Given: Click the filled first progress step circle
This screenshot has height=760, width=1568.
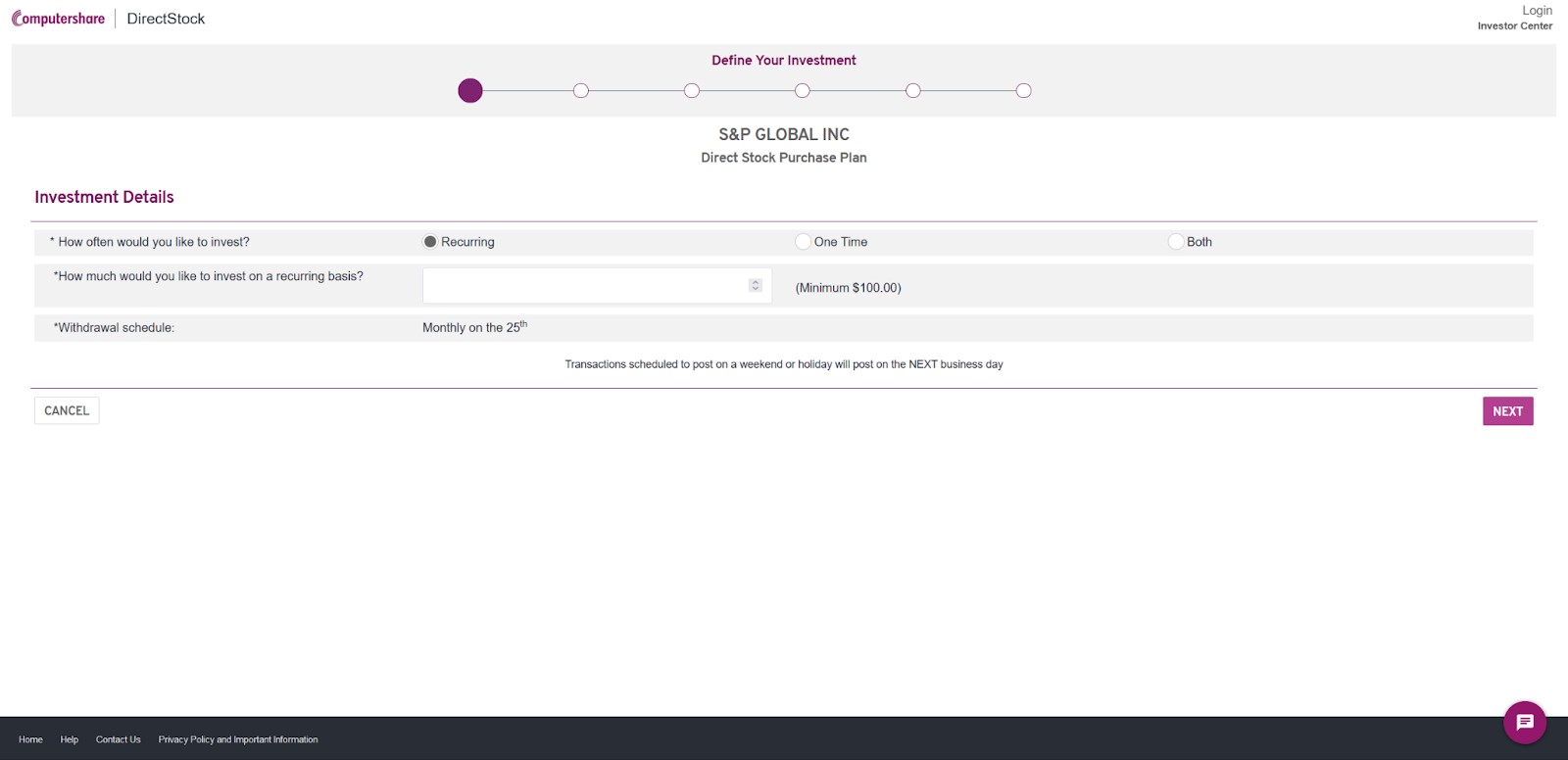Looking at the screenshot, I should click(470, 91).
